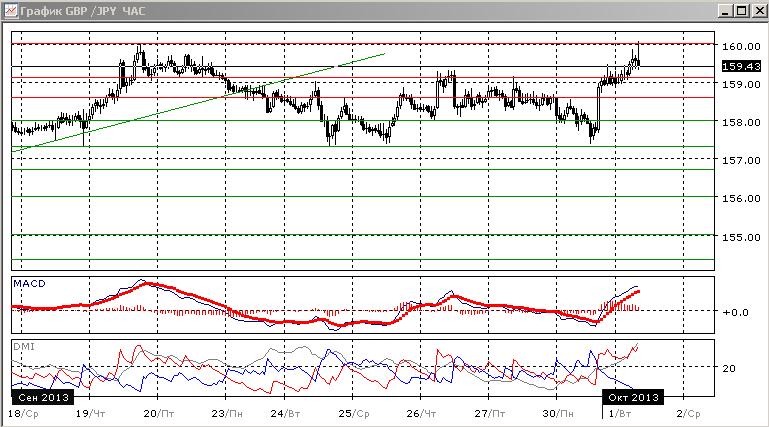Close the GBP/JPY chart window
Viewport: 769px width, 427px height.
click(759, 10)
